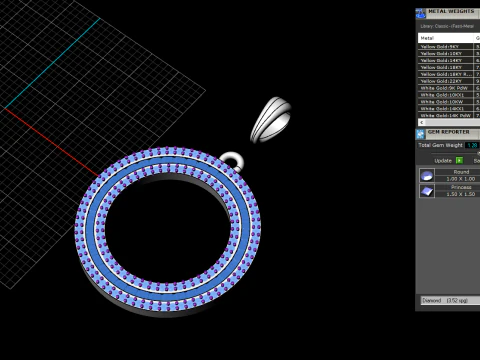Click the Metal Weights panel icon
Viewport: 480px width, 360px height.
click(x=421, y=13)
